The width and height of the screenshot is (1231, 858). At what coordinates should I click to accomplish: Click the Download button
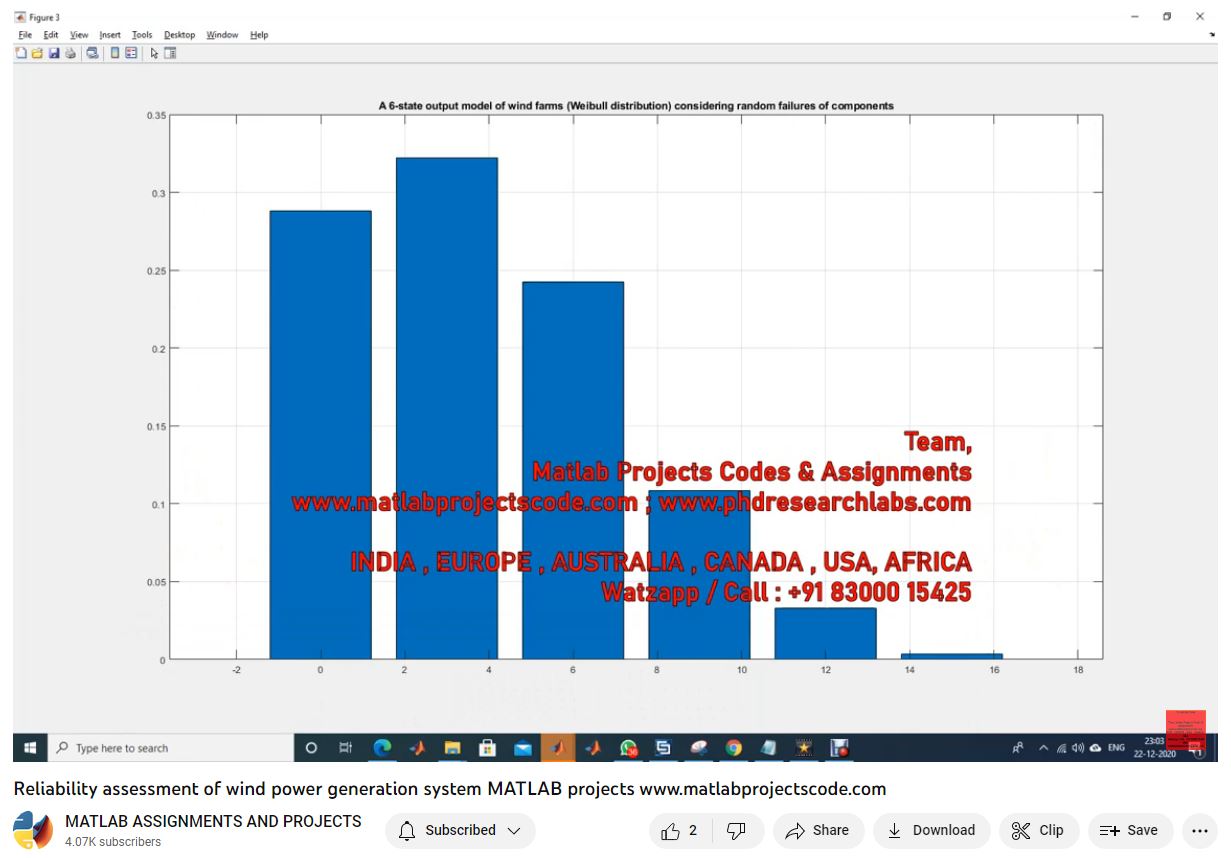click(x=931, y=830)
